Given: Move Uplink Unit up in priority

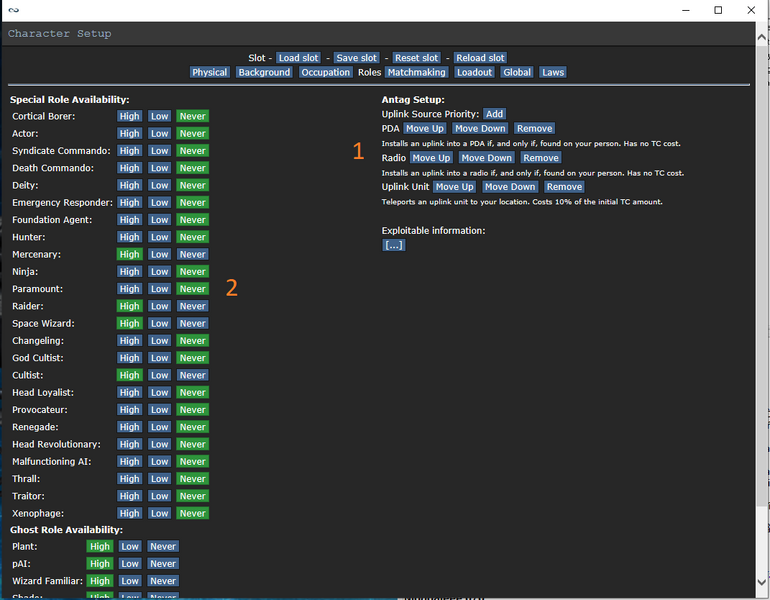Looking at the screenshot, I should pos(454,187).
